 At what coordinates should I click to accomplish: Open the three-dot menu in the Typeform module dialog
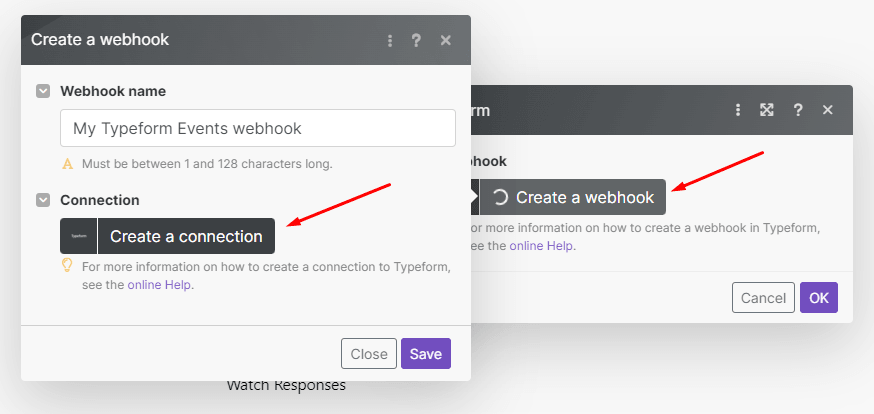738,110
